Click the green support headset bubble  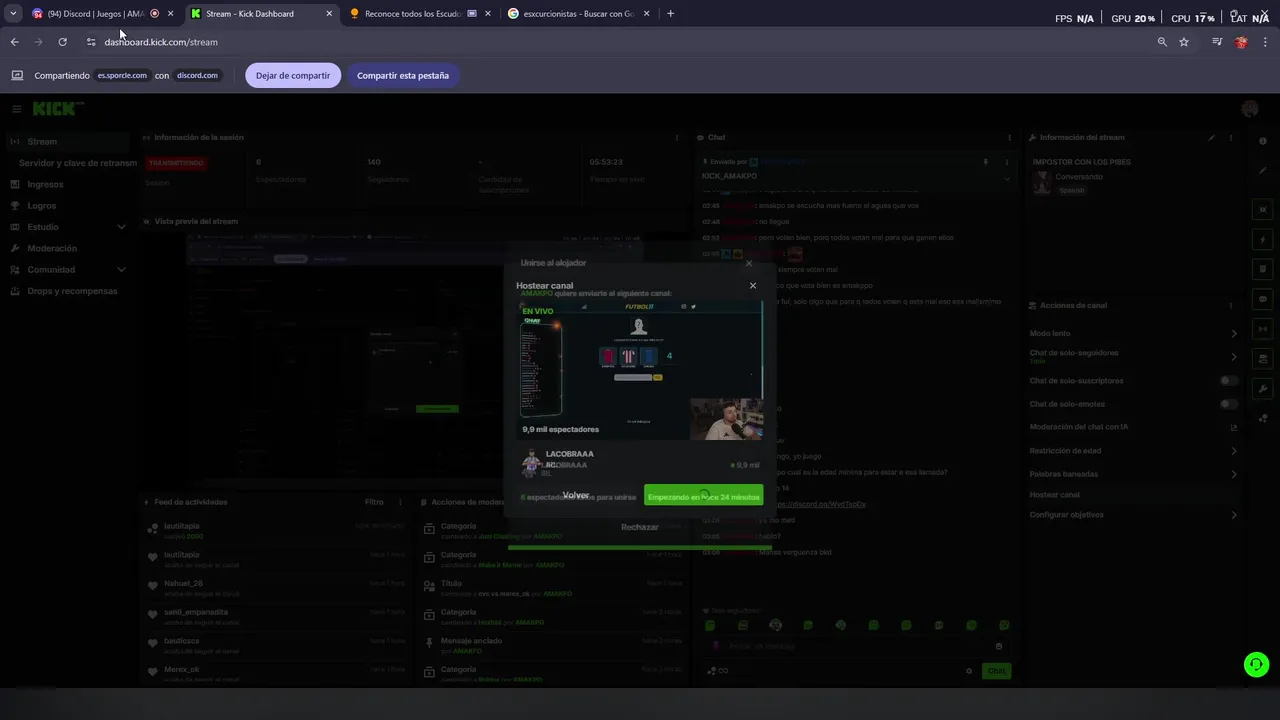(1256, 664)
